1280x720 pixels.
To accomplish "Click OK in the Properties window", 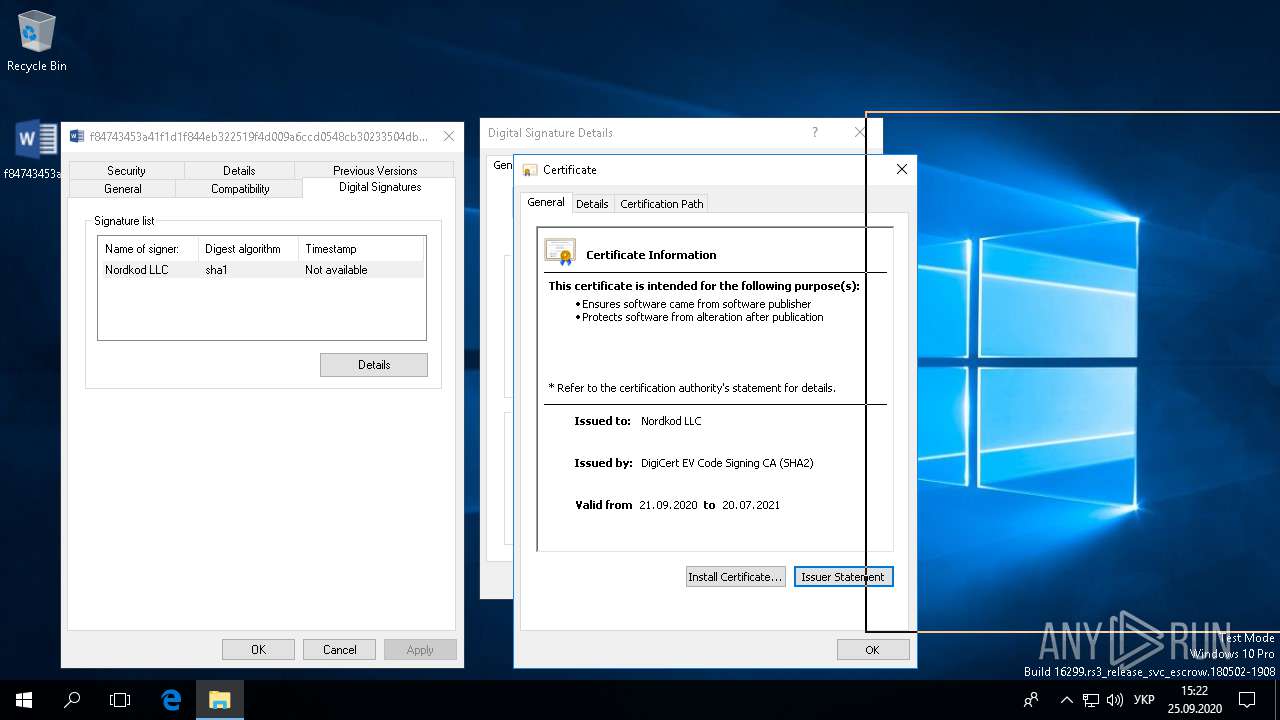I will [258, 650].
